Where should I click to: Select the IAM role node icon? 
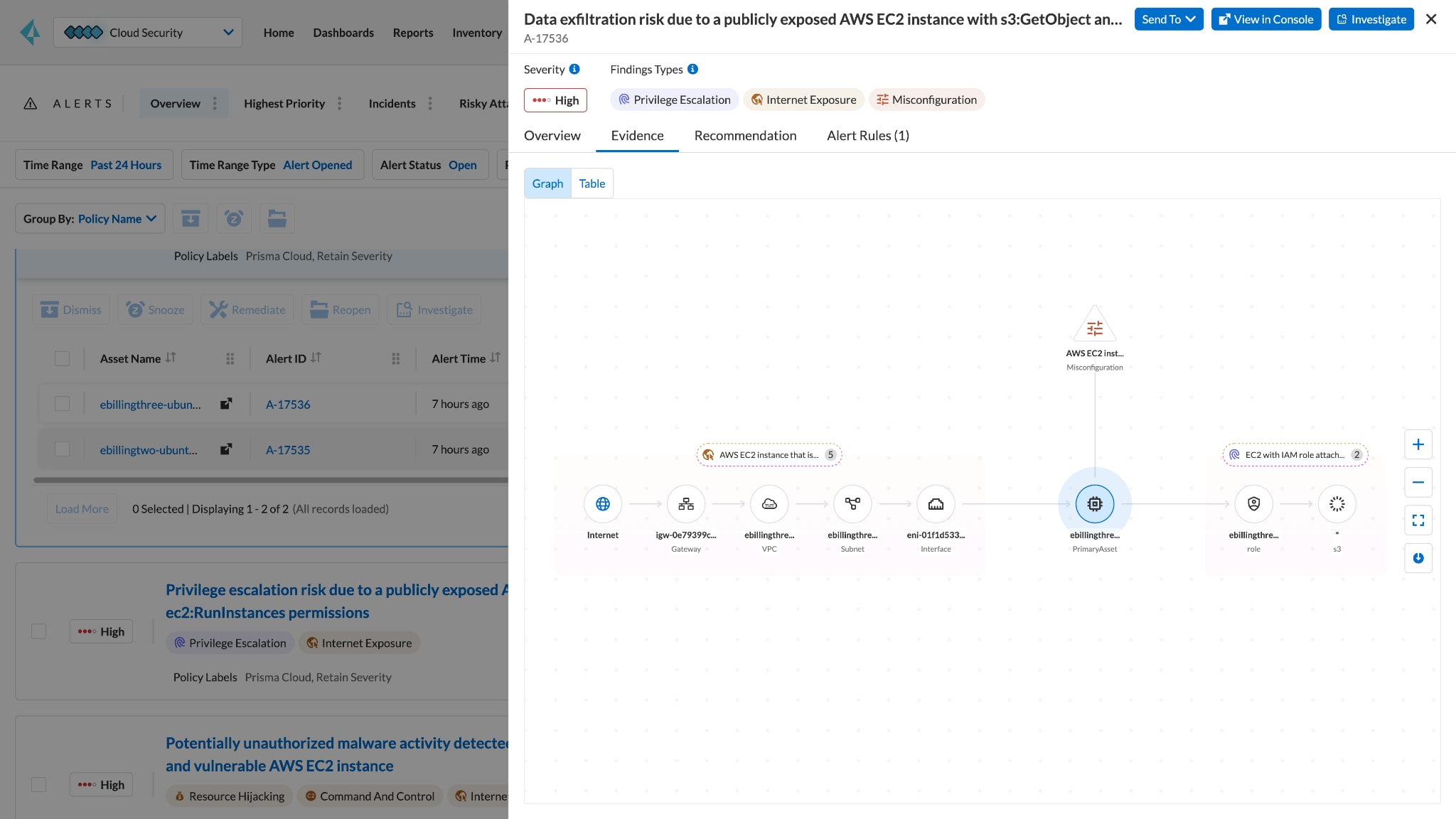point(1253,503)
